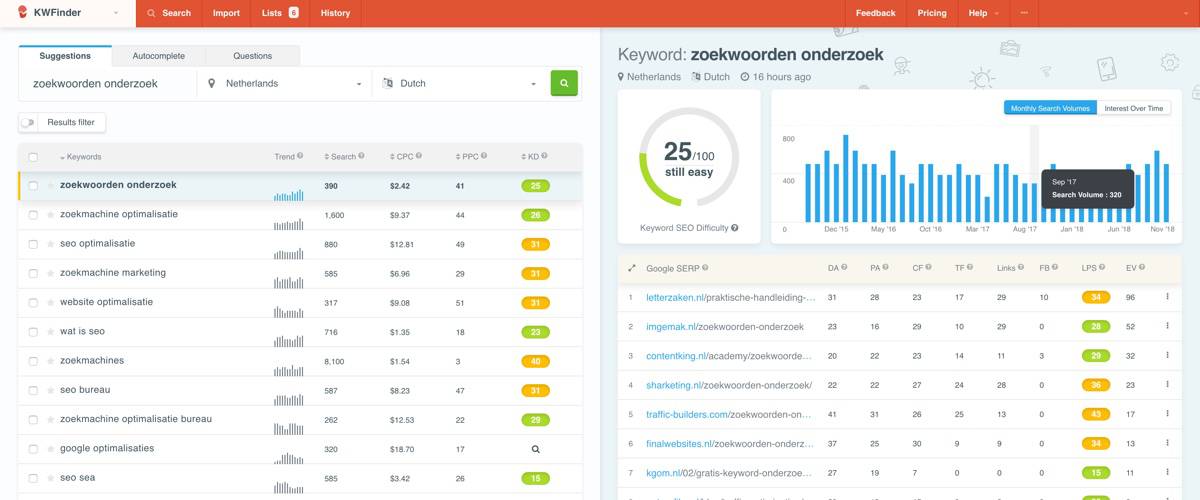Sort the table by Search column
This screenshot has height=500, width=1200.
tap(340, 157)
